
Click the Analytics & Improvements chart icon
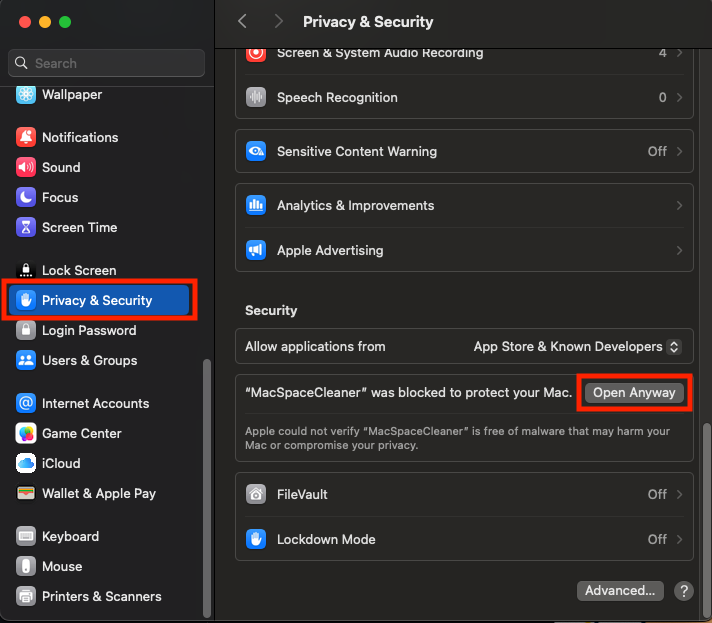pos(256,205)
